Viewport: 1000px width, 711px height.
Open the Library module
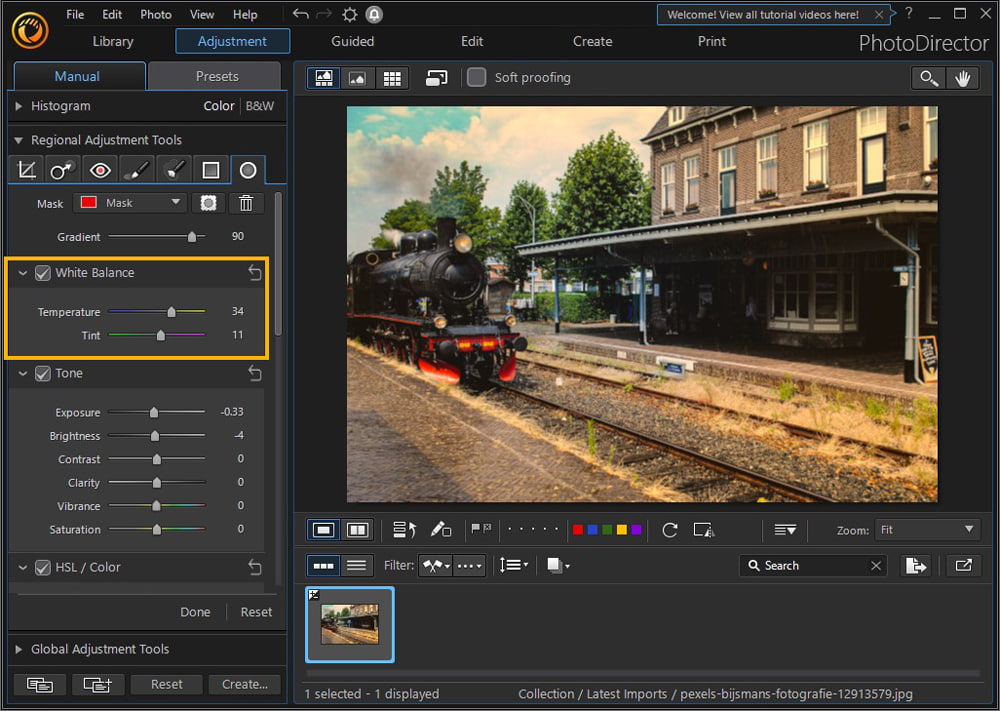point(112,41)
